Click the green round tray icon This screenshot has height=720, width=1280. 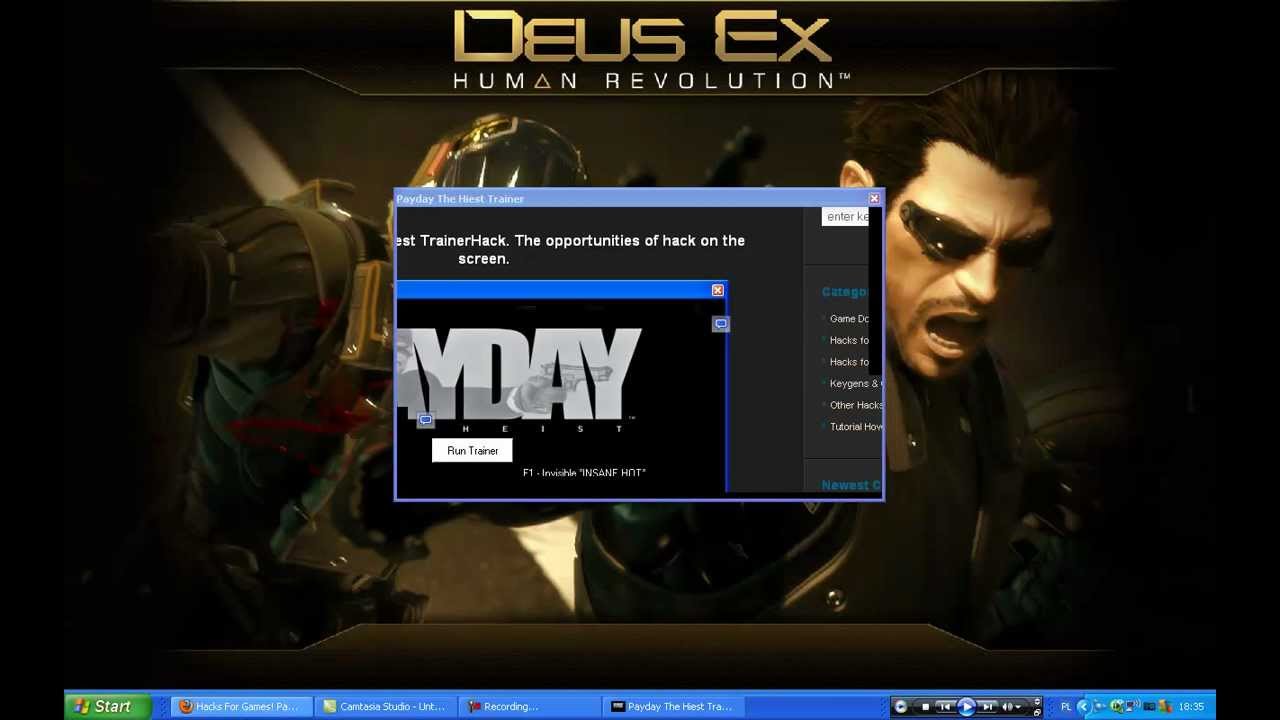[x=1117, y=707]
